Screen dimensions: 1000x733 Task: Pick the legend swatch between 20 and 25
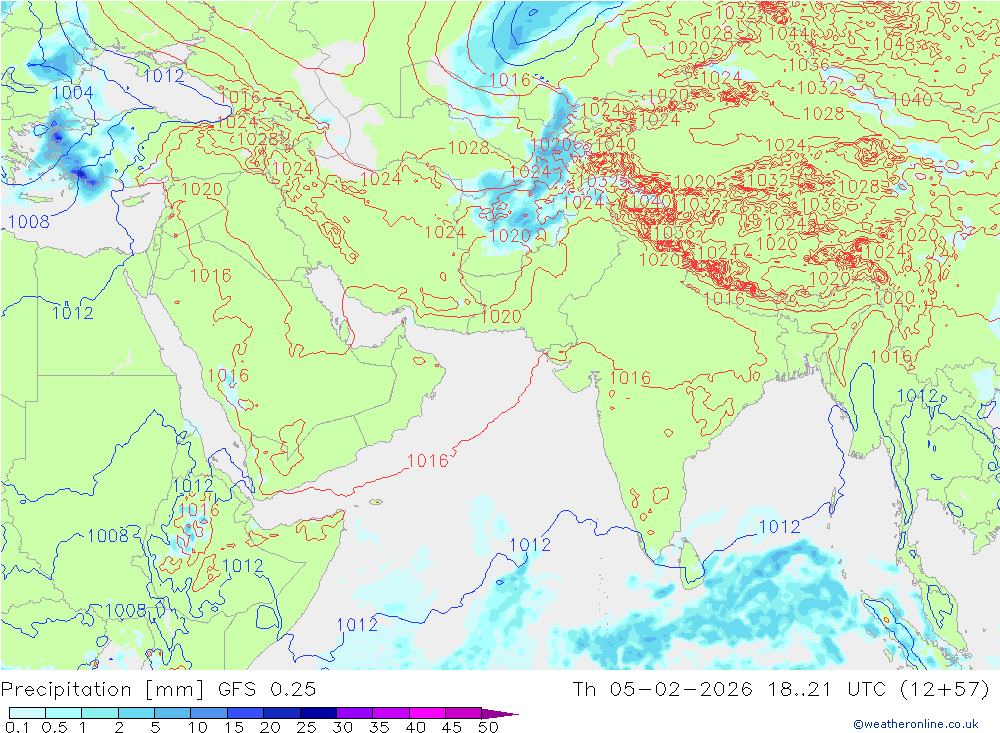pos(282,713)
